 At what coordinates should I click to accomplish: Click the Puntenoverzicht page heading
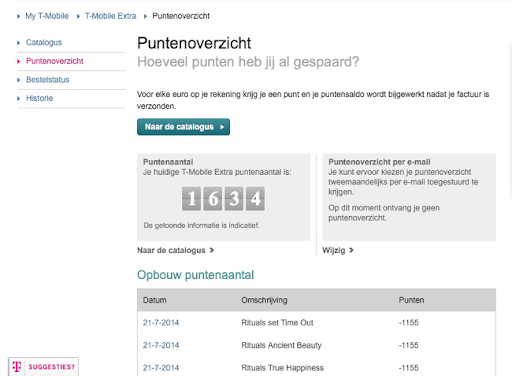194,43
